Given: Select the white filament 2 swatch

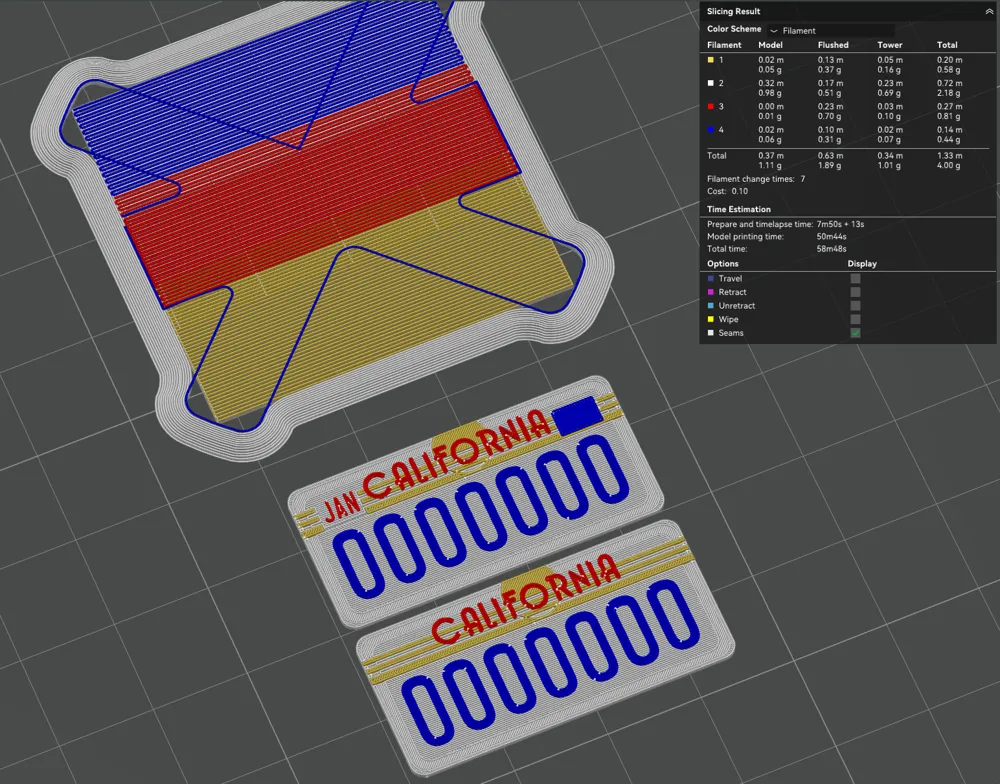Looking at the screenshot, I should point(710,84).
